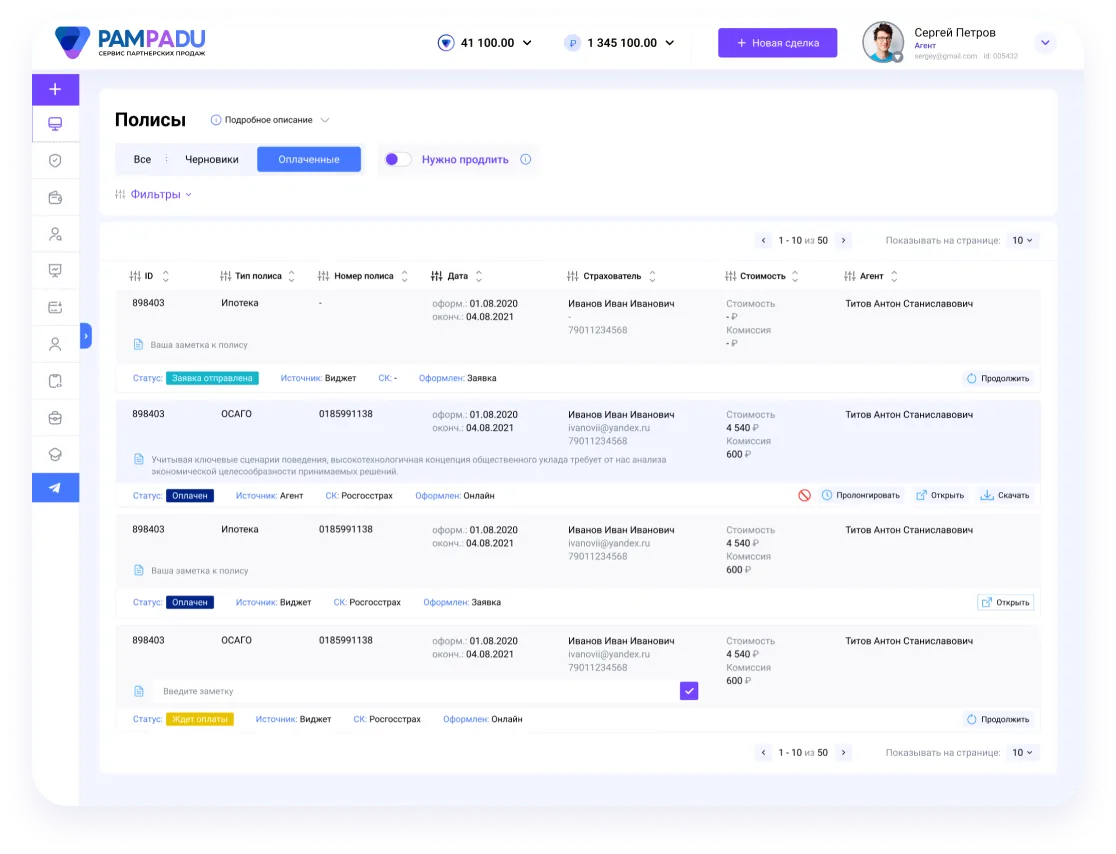Click the Telegram paper plane sidebar icon
1116x854 pixels.
pyautogui.click(x=55, y=488)
